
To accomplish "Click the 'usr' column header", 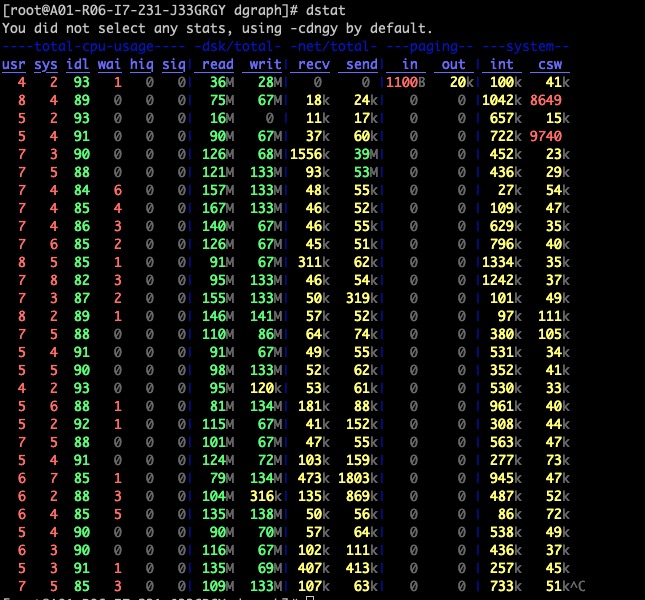I will pyautogui.click(x=14, y=64).
